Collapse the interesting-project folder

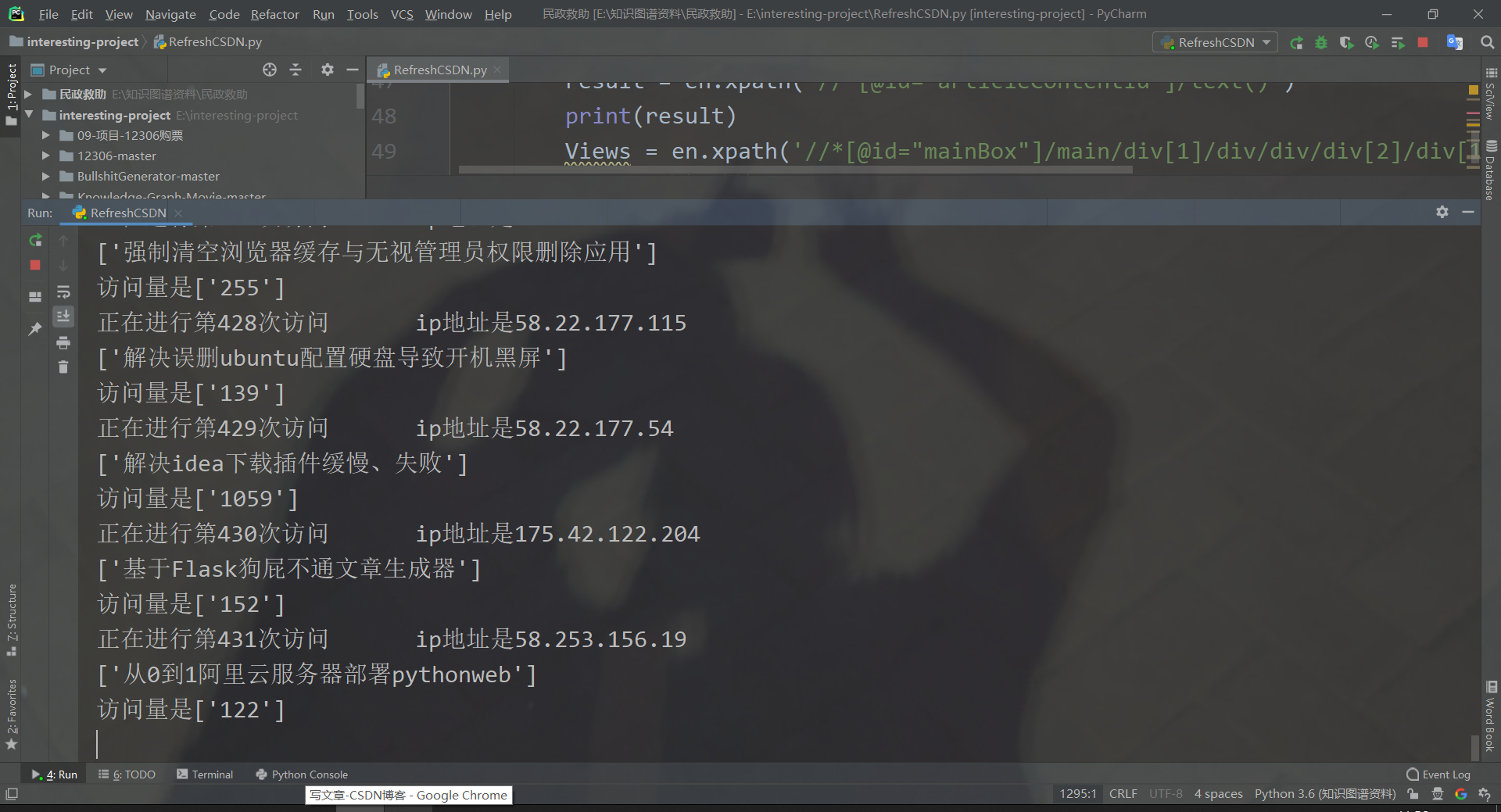click(29, 114)
